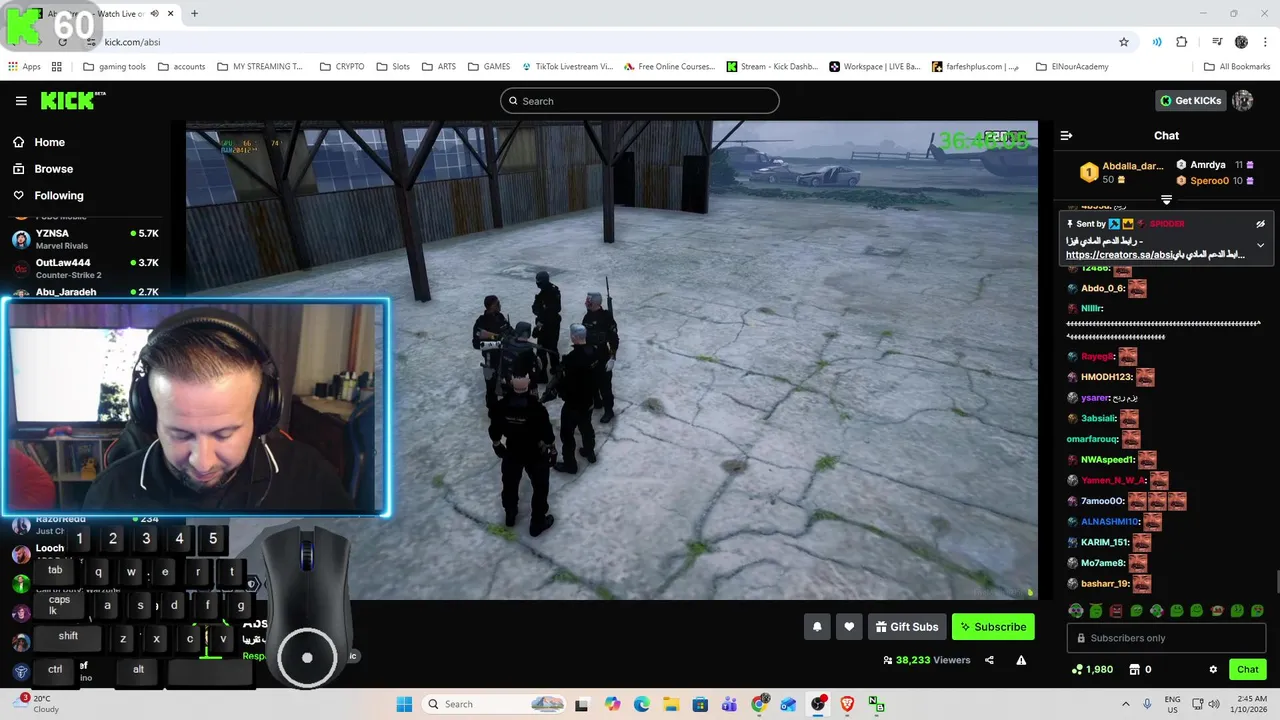Mute the tab audio speaker icon
The width and height of the screenshot is (1280, 720).
[x=154, y=14]
